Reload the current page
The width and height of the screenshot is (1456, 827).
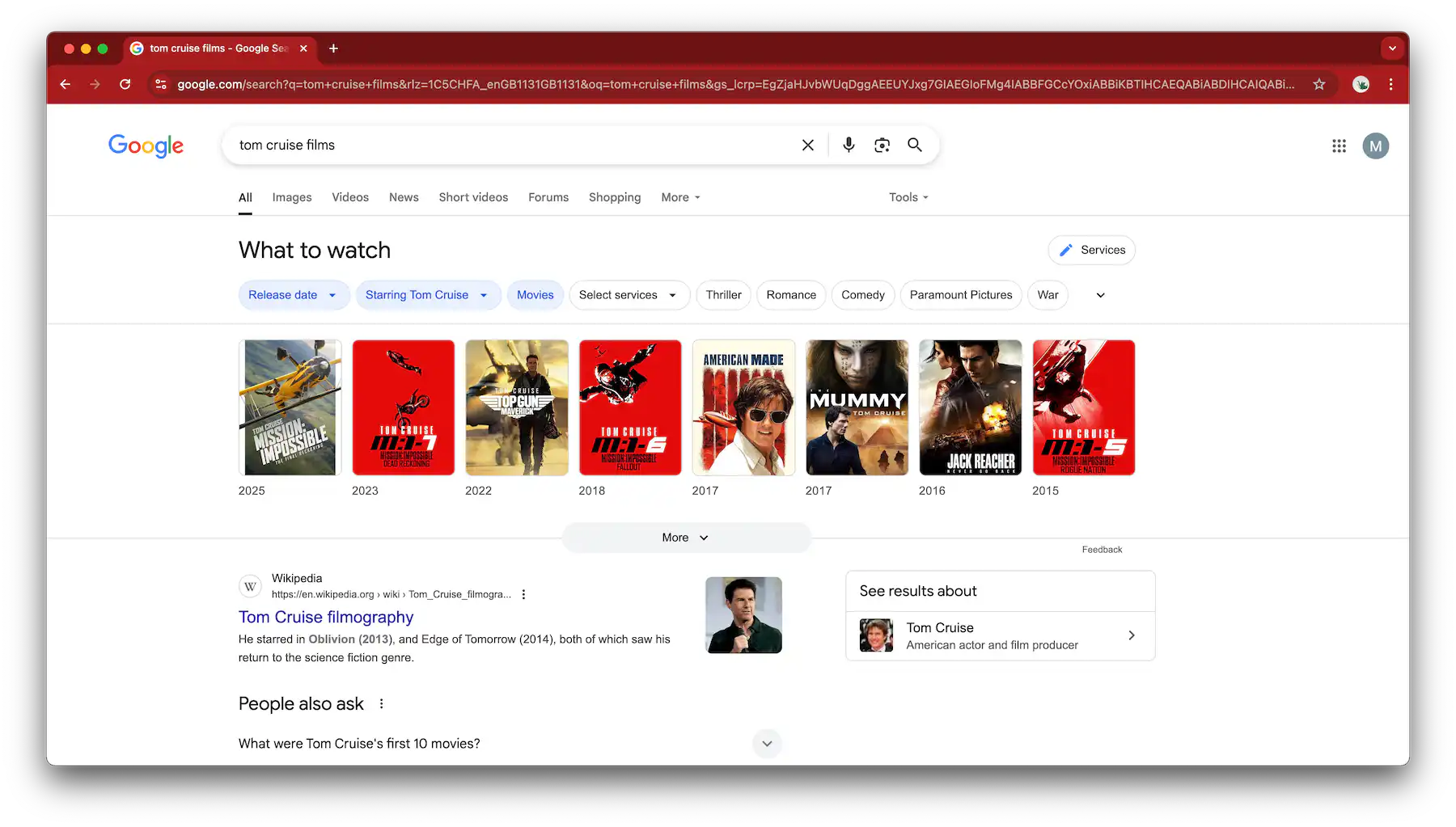125,84
